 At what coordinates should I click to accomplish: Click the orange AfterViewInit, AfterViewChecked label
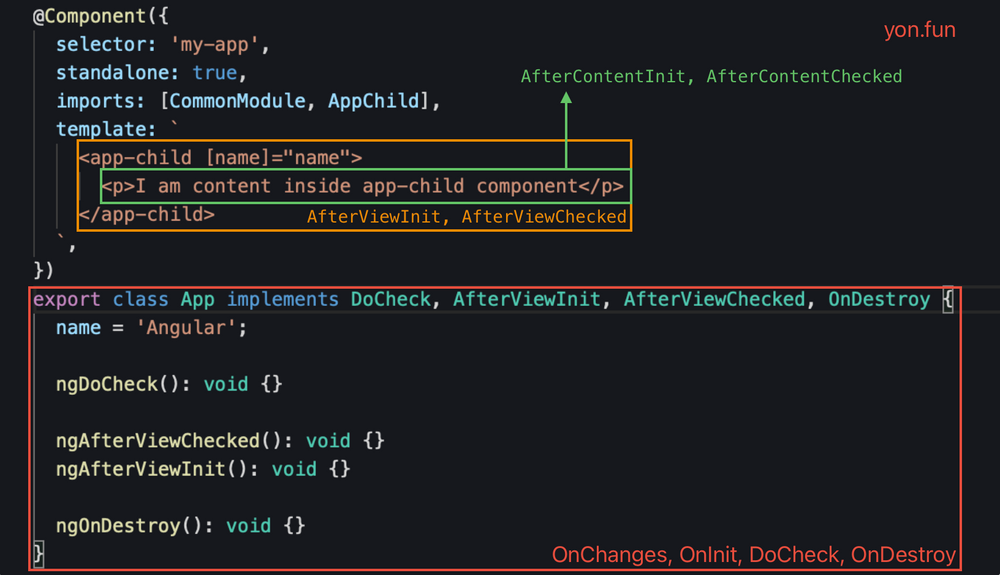tap(467, 217)
